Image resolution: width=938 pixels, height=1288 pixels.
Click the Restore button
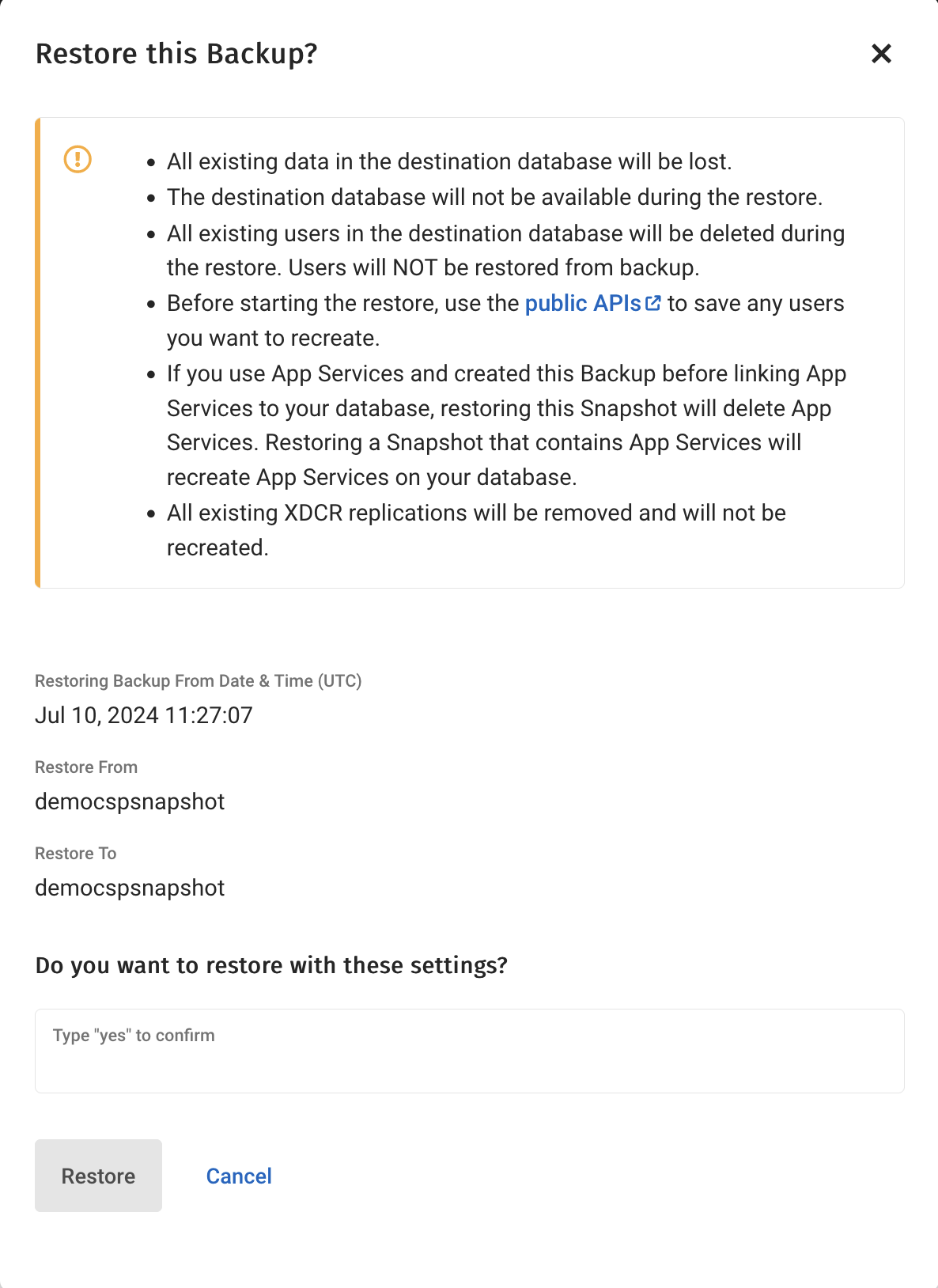98,1176
